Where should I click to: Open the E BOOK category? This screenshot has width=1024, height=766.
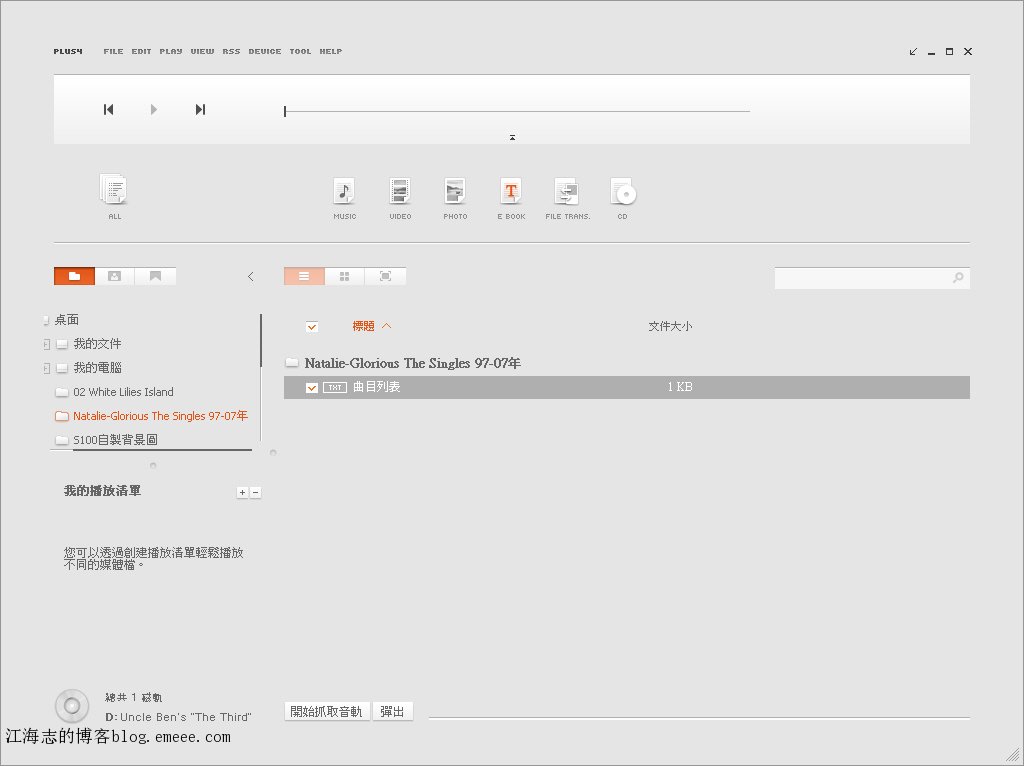[511, 199]
